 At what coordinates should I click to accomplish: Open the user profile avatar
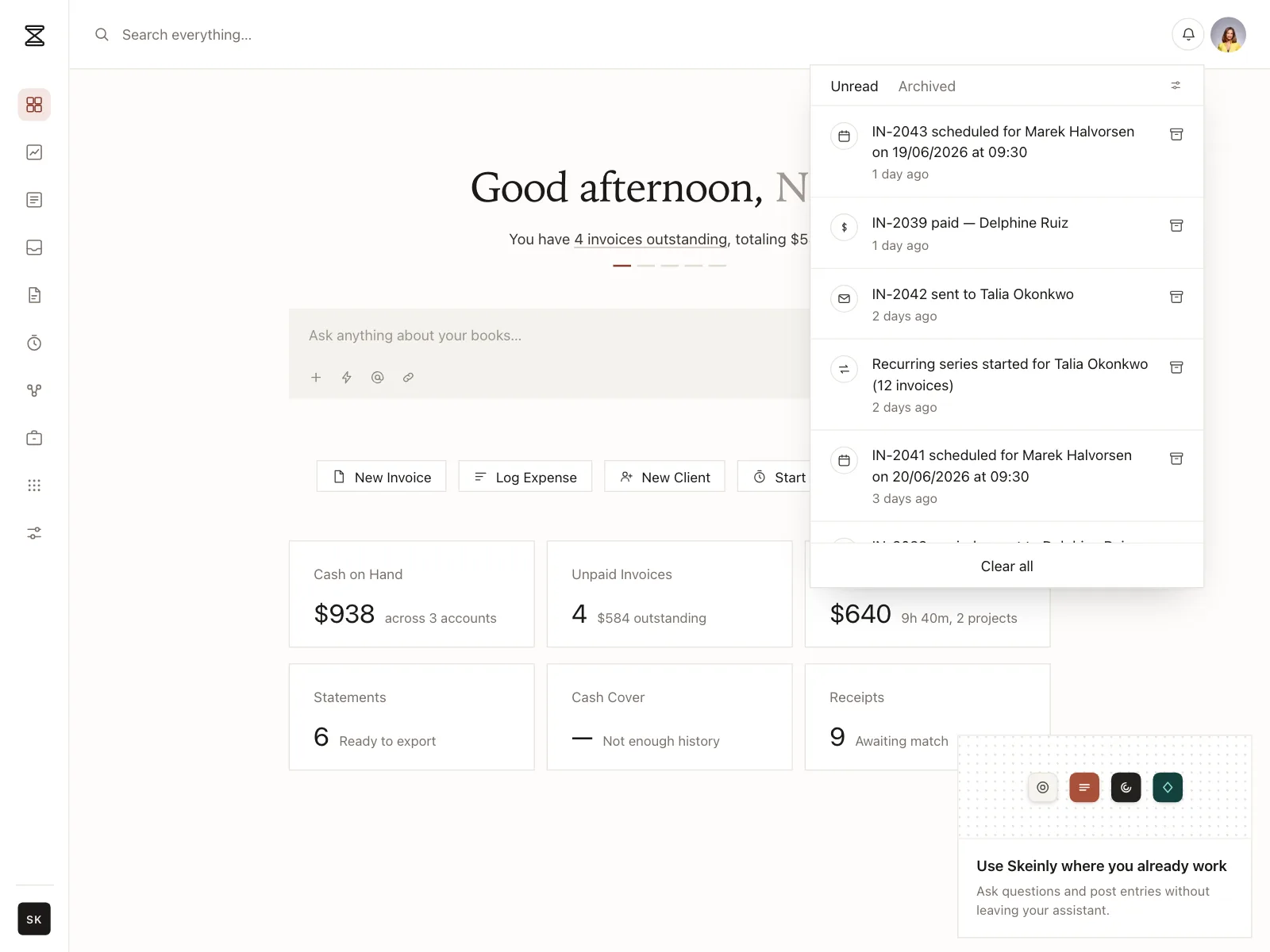(1228, 34)
